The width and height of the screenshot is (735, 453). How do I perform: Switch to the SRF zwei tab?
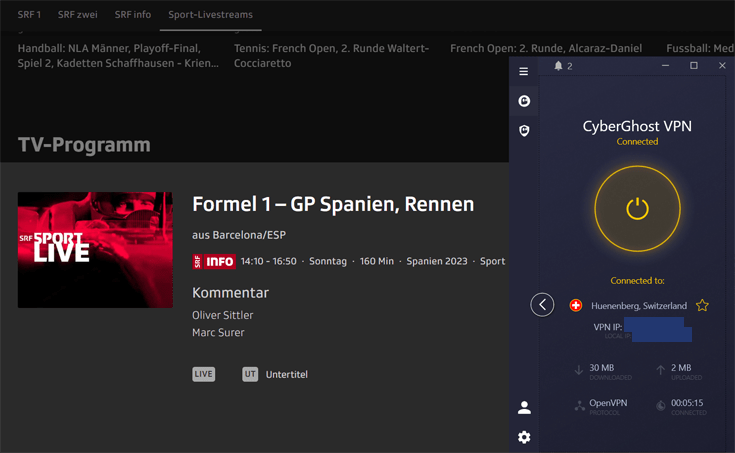point(78,15)
